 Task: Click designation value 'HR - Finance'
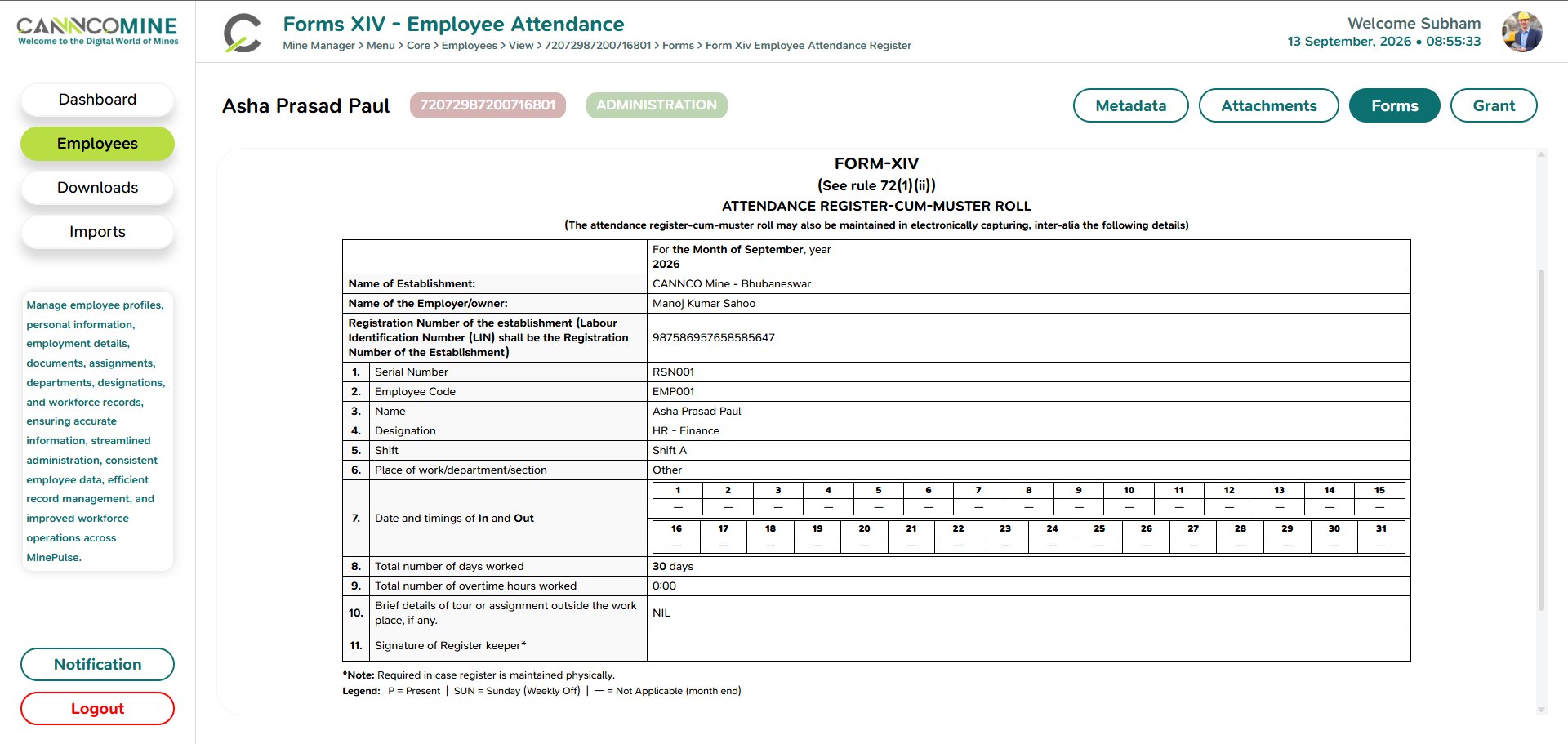(x=686, y=431)
